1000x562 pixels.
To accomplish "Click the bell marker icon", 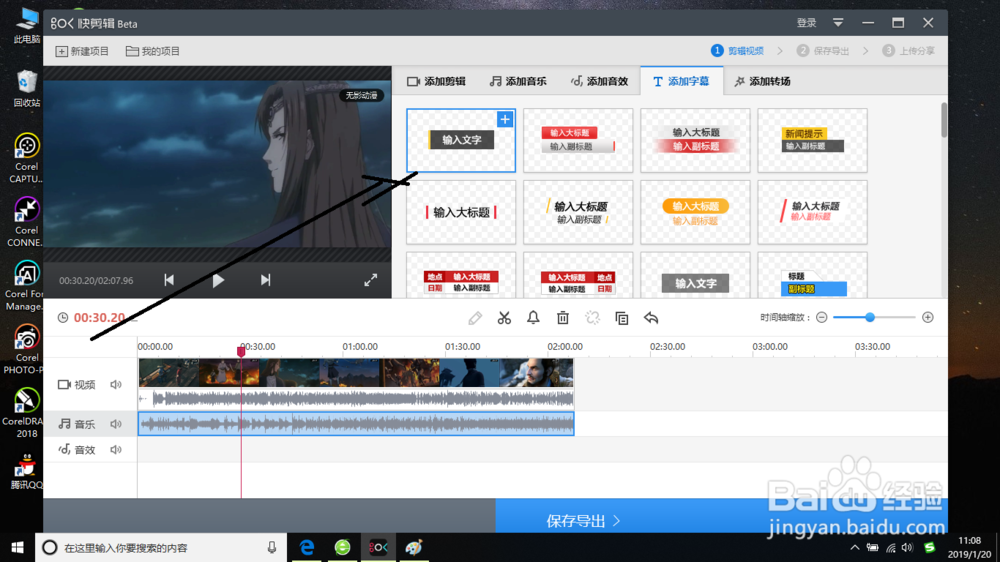I will pyautogui.click(x=533, y=318).
